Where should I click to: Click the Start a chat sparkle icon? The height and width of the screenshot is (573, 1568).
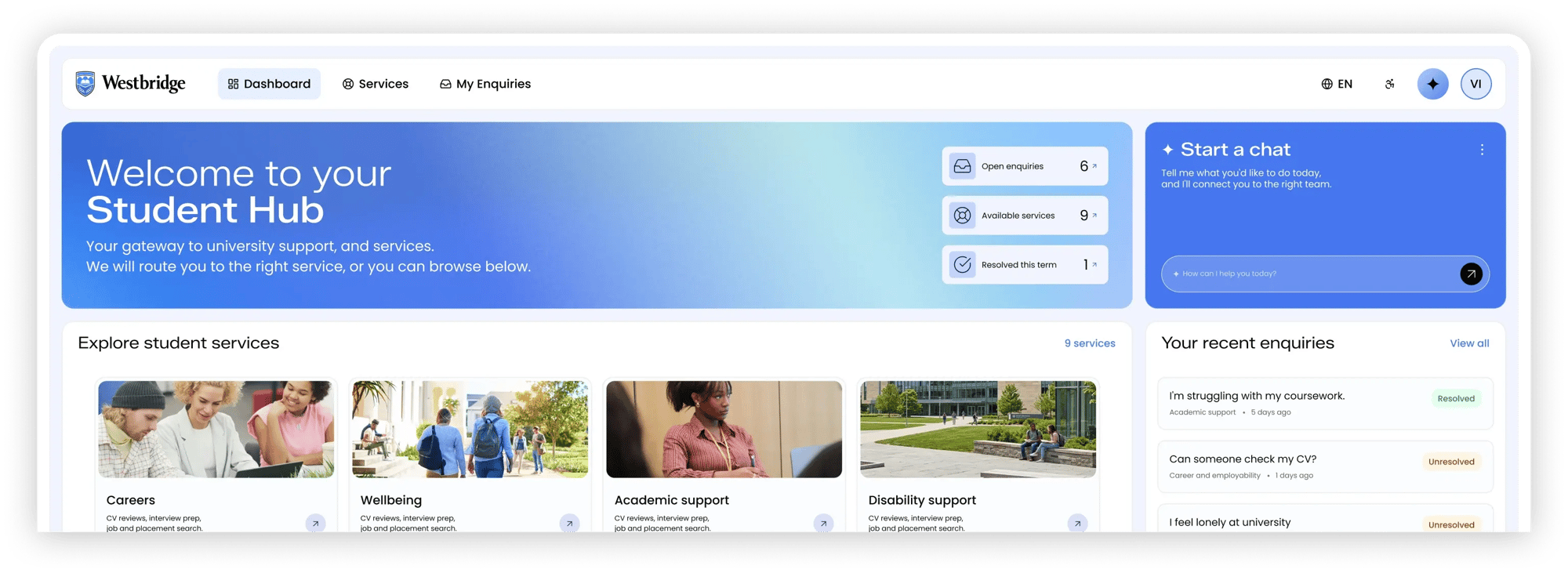(1167, 150)
